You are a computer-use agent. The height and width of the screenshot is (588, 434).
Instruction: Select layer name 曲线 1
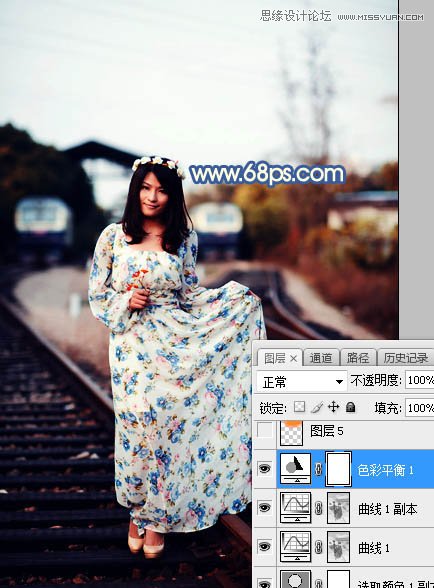point(374,548)
